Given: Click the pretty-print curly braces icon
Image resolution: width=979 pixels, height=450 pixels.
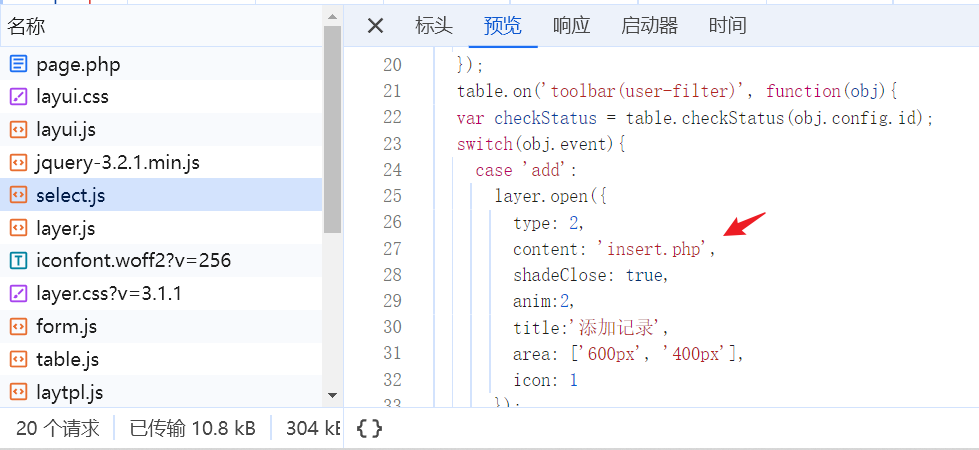Looking at the screenshot, I should [369, 429].
